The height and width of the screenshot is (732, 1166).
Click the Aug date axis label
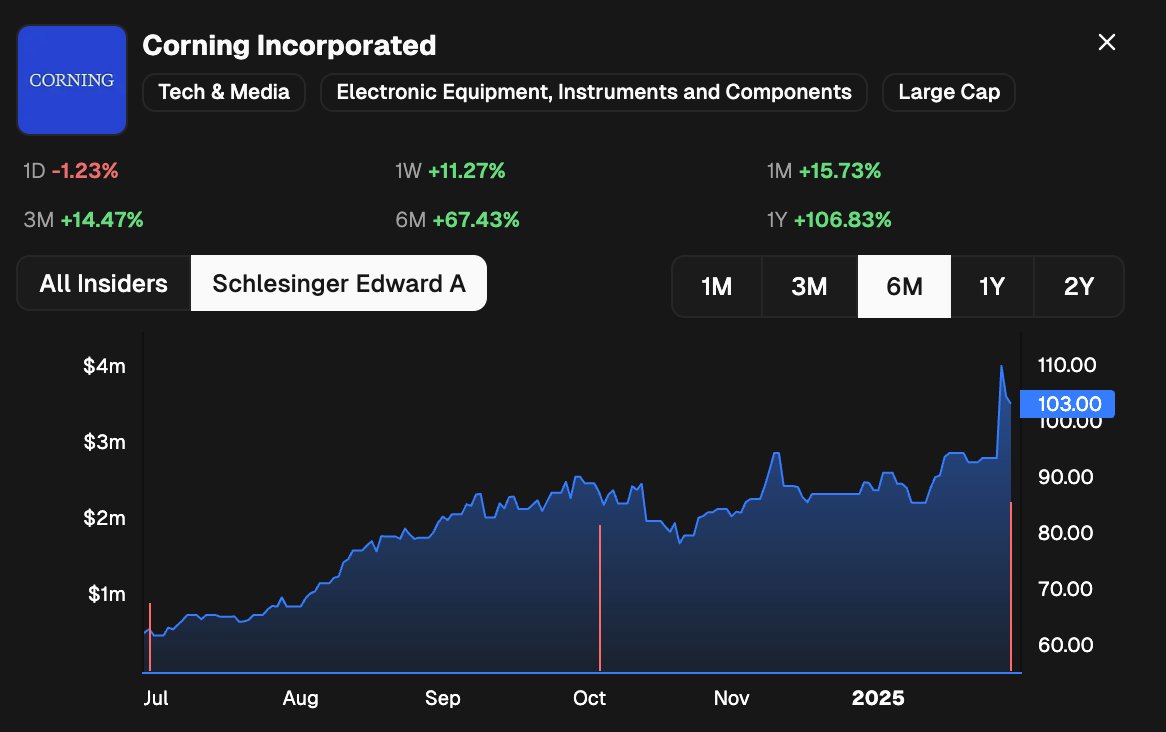tap(300, 699)
